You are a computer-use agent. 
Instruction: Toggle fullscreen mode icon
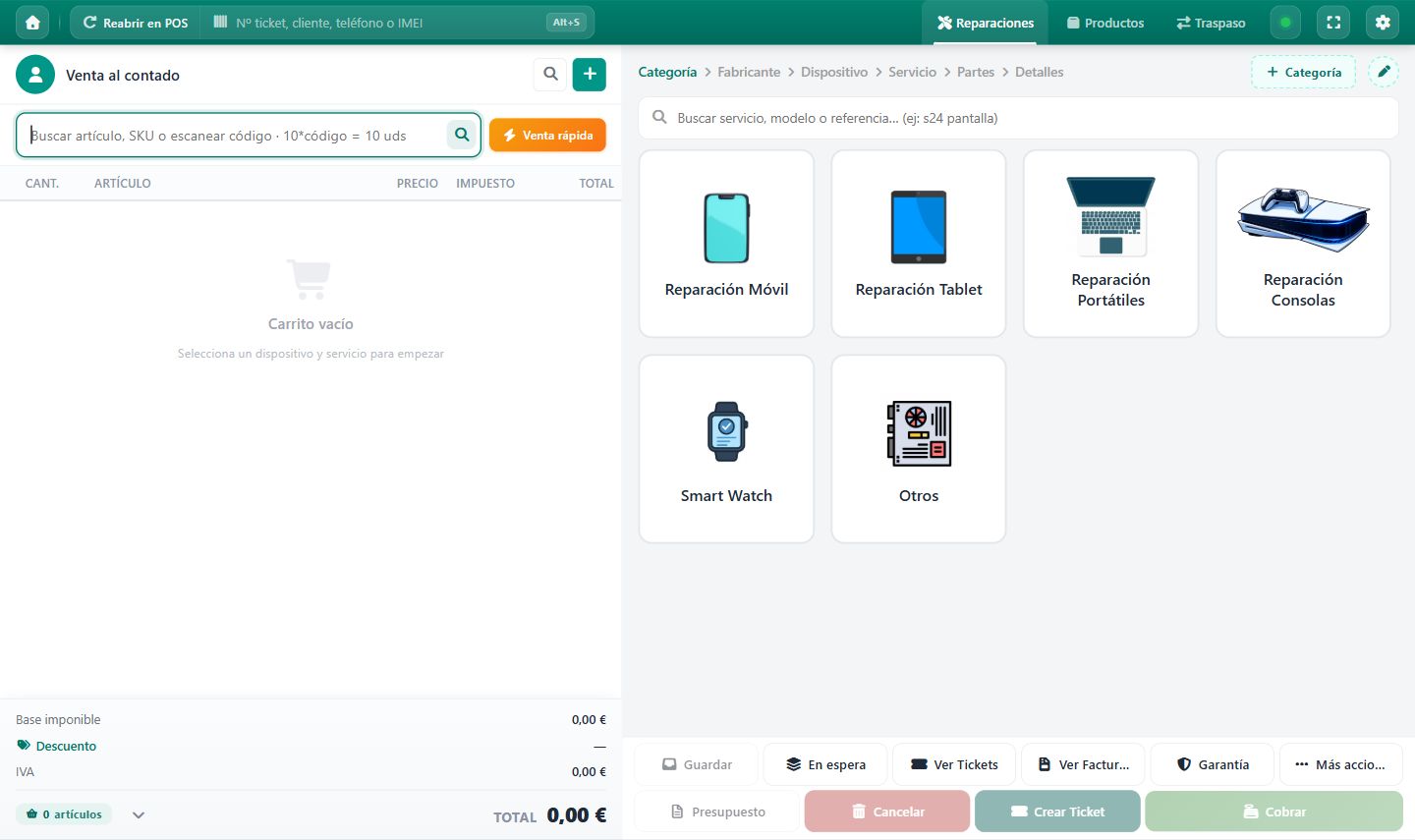pyautogui.click(x=1333, y=23)
